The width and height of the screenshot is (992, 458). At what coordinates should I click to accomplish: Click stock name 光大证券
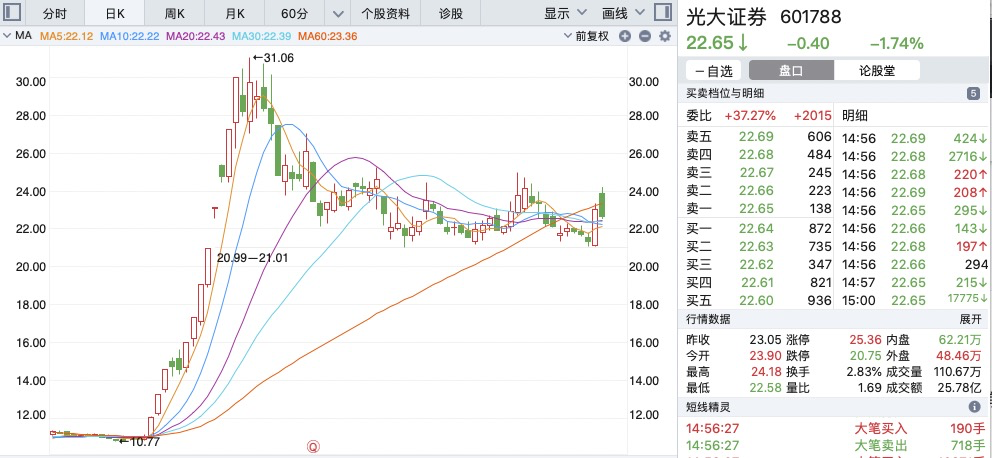(726, 16)
